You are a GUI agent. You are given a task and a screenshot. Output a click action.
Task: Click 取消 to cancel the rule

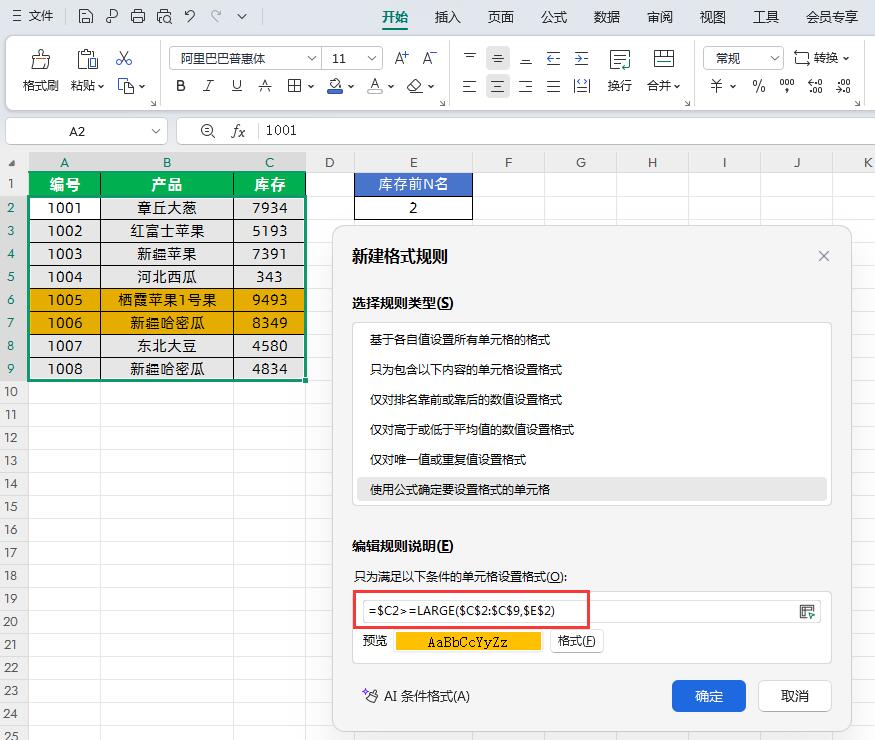[795, 696]
